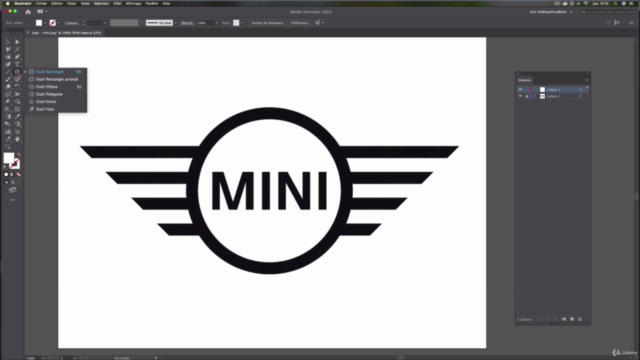Switch to the Calques panel tab

click(x=524, y=80)
